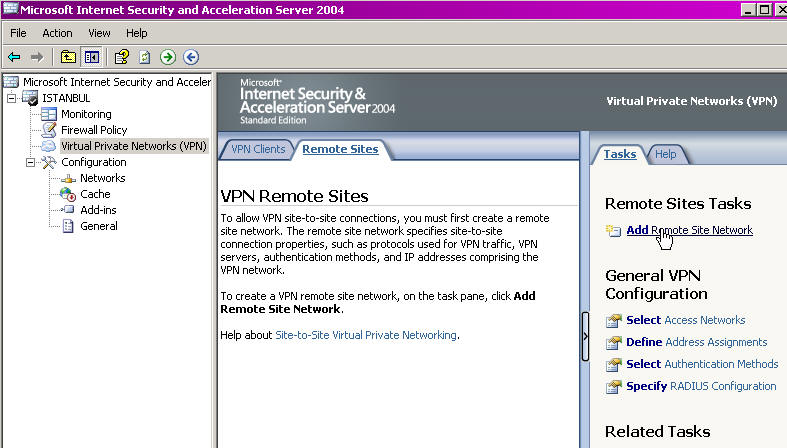Toggle the Show/Hide Console Tree button
The width and height of the screenshot is (787, 448).
point(92,57)
